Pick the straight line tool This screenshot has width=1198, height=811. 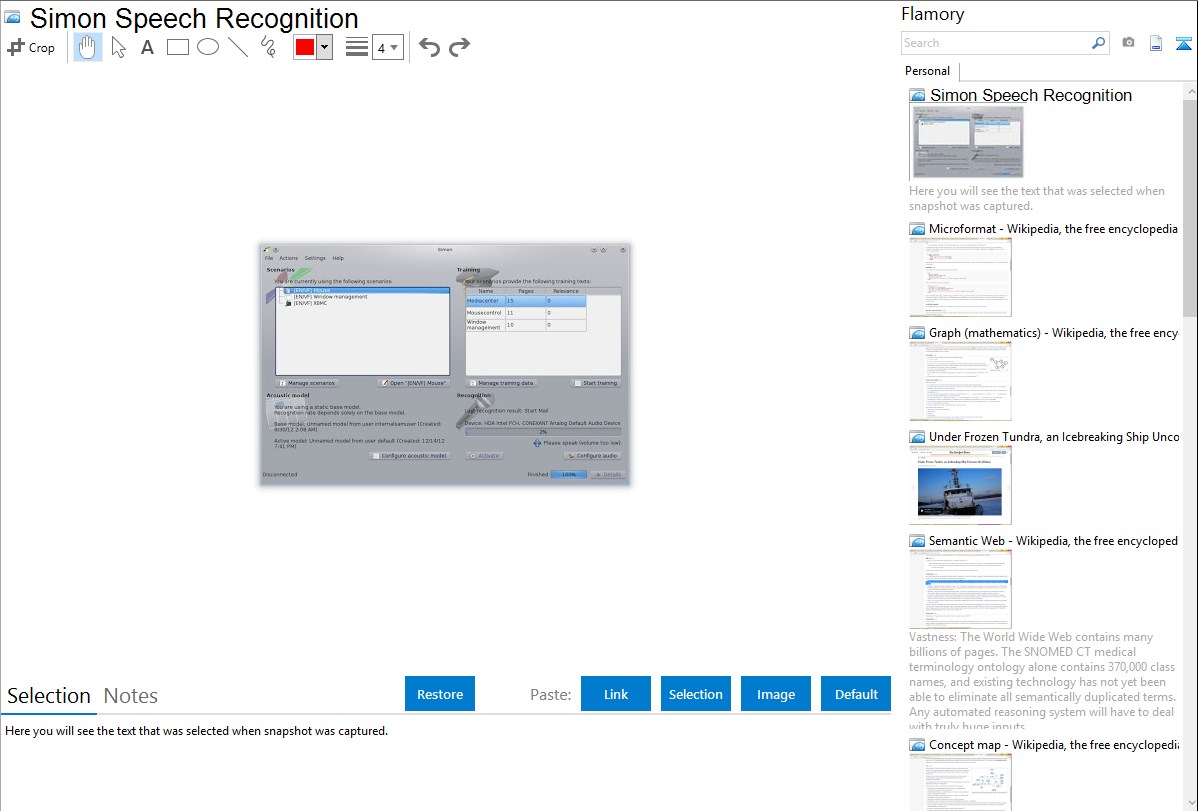click(238, 47)
